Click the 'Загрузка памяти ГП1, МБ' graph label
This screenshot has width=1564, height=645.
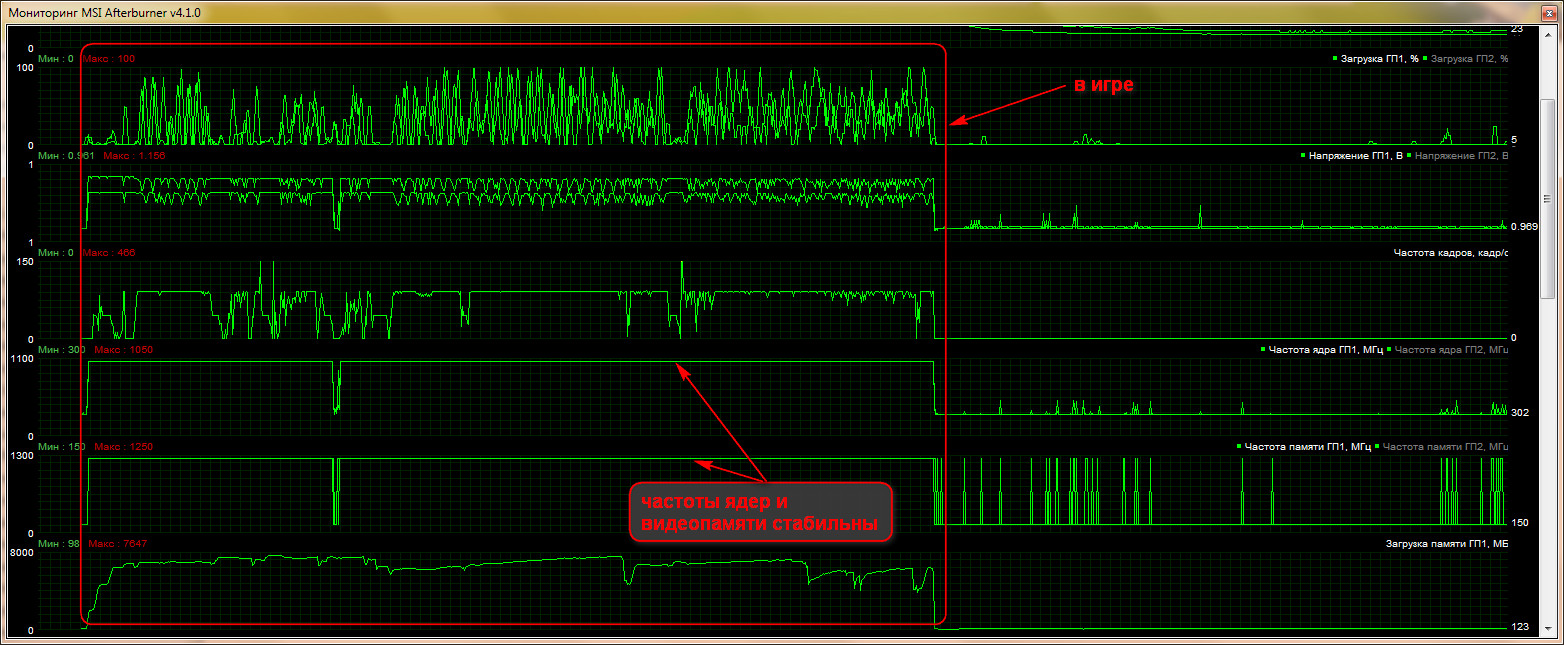point(1446,544)
